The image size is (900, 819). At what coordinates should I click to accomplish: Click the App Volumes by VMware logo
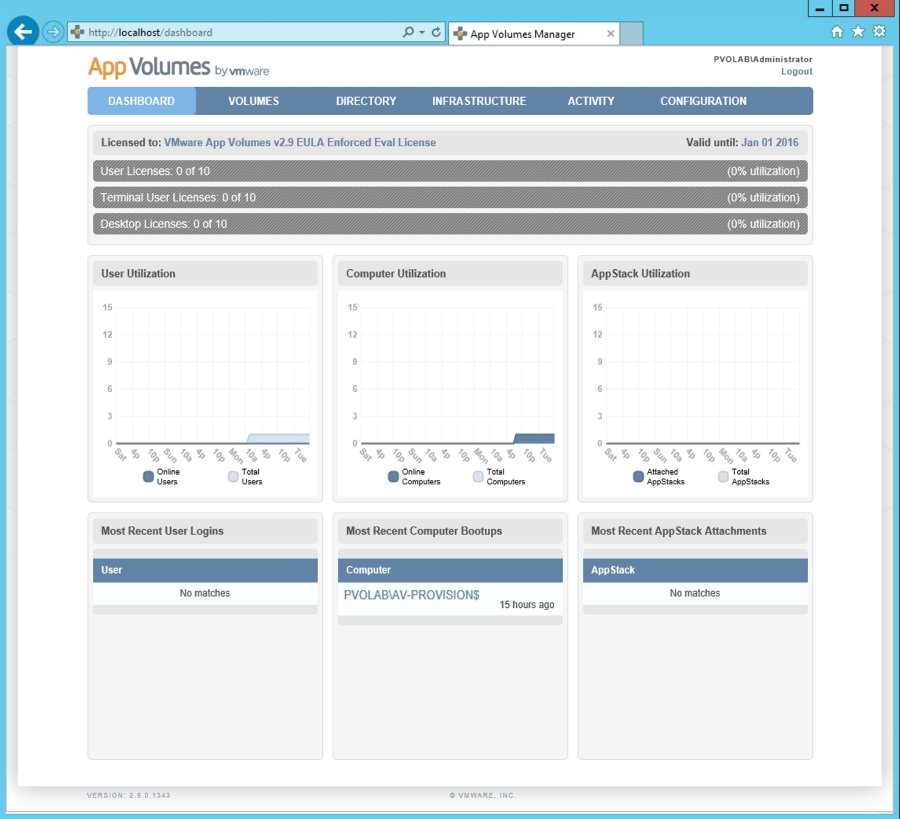click(x=179, y=68)
